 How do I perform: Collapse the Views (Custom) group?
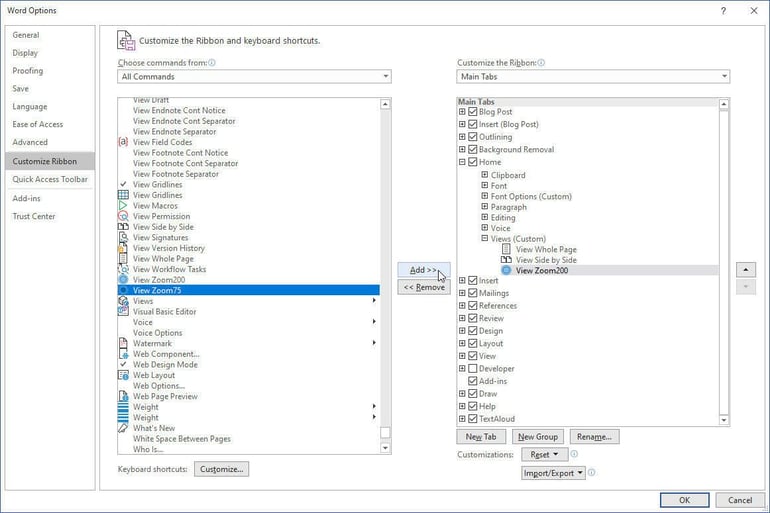484,238
